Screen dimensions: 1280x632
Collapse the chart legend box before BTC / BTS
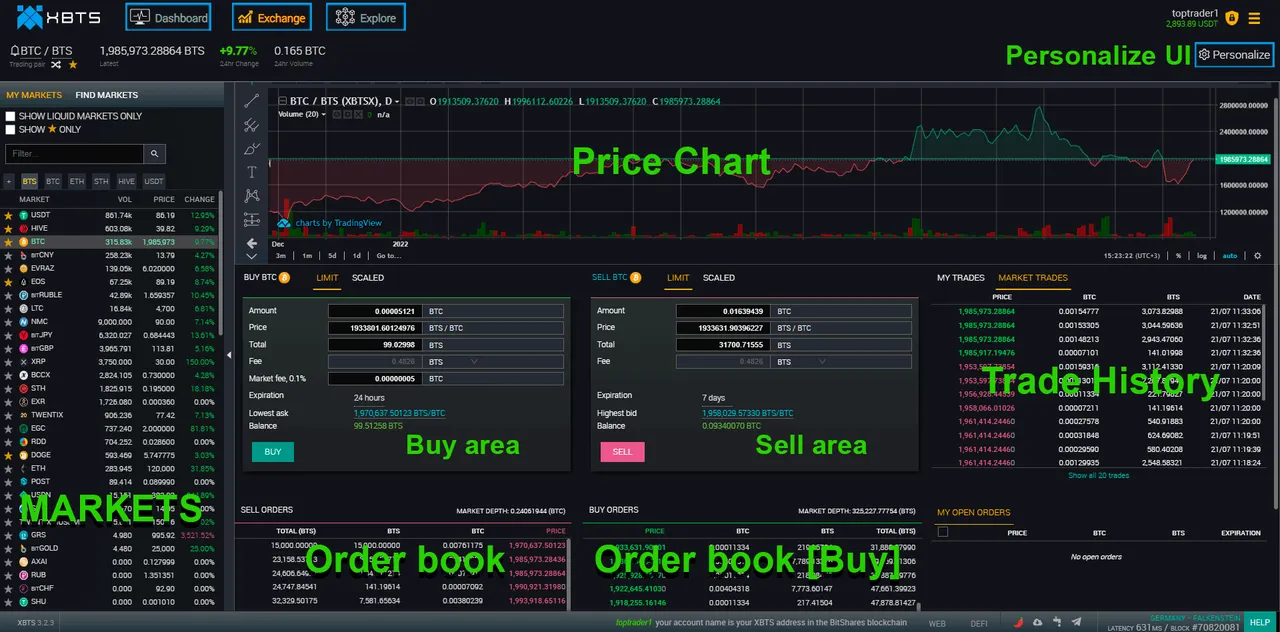[x=282, y=101]
